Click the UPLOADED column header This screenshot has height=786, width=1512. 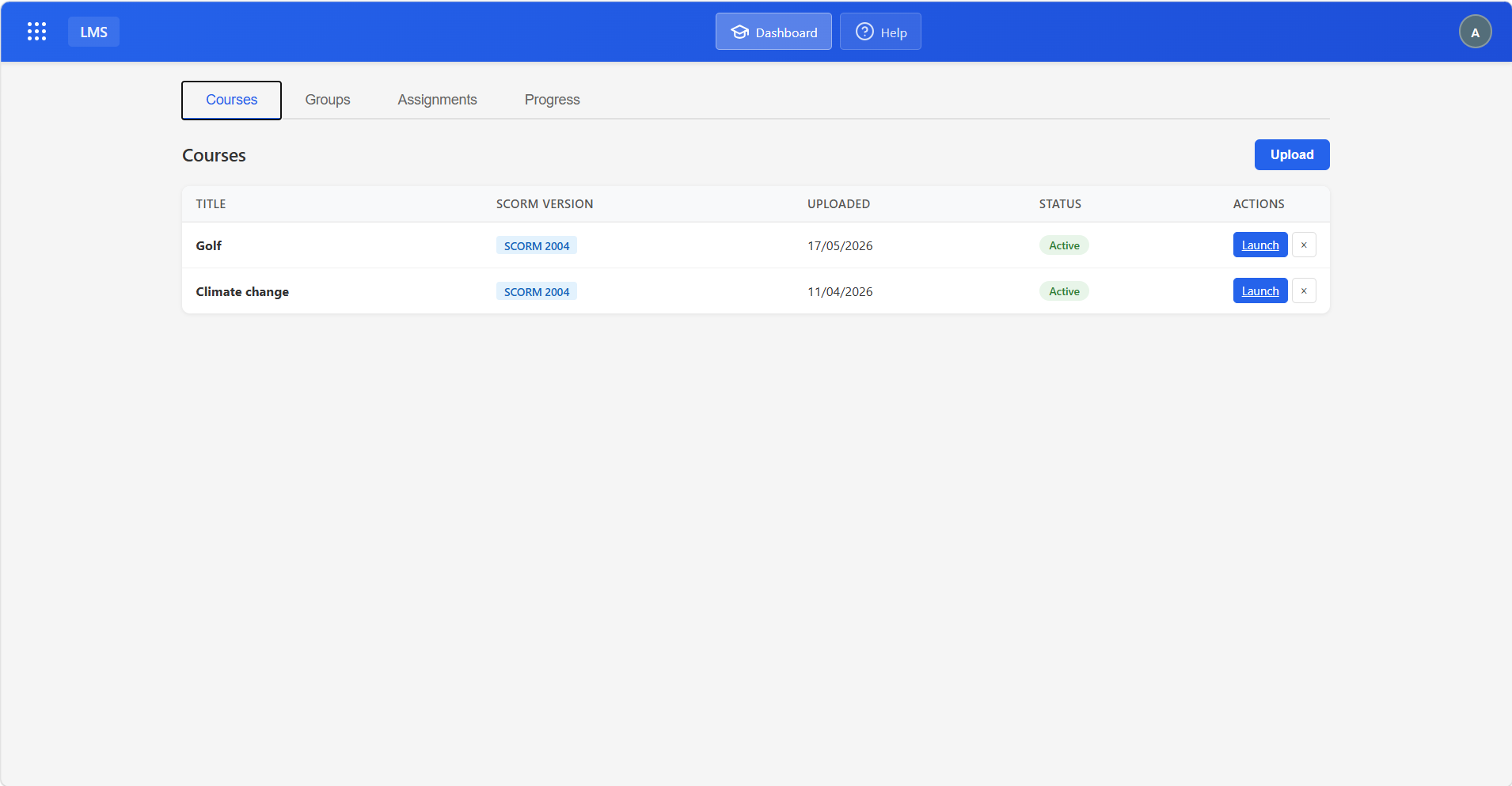(838, 203)
